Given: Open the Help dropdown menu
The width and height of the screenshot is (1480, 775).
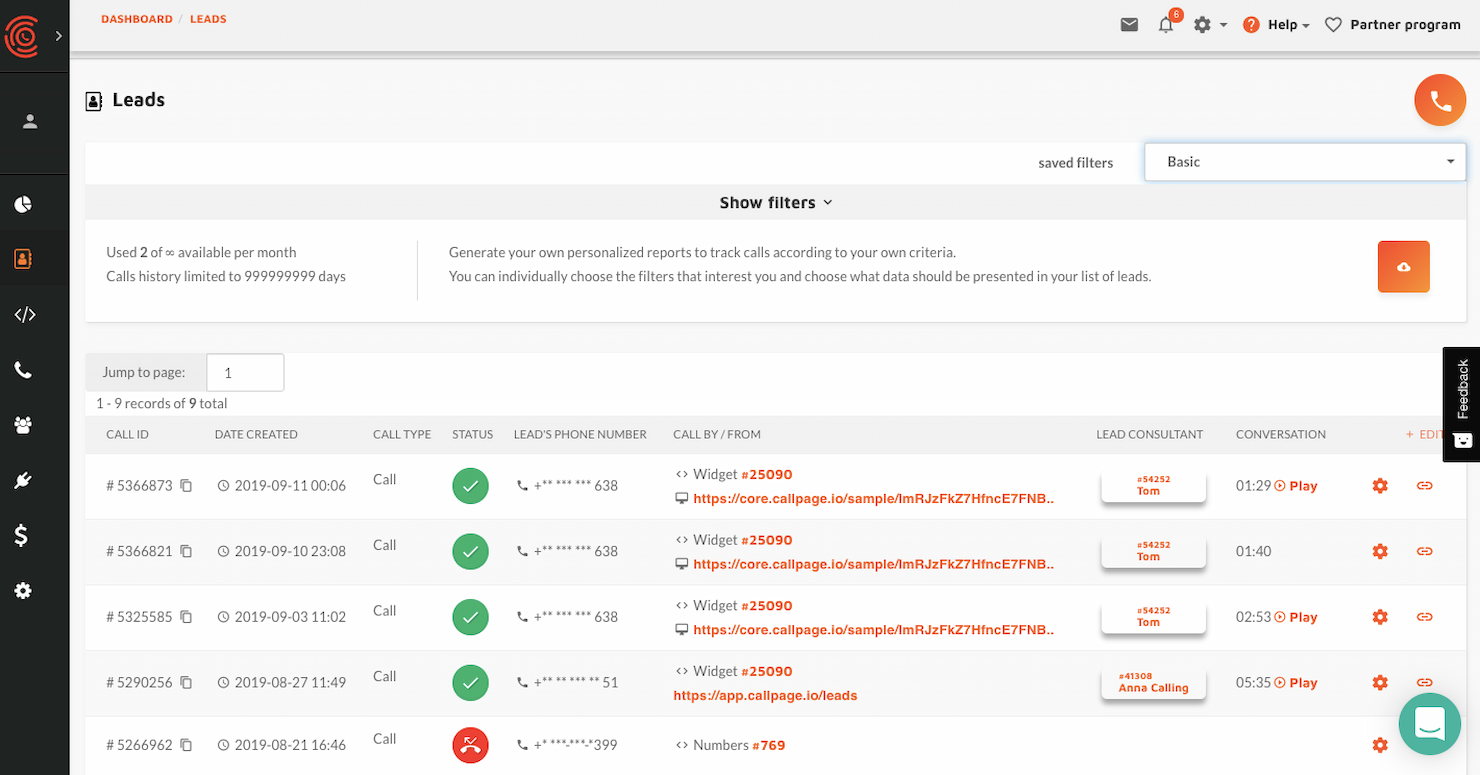Looking at the screenshot, I should 1277,24.
